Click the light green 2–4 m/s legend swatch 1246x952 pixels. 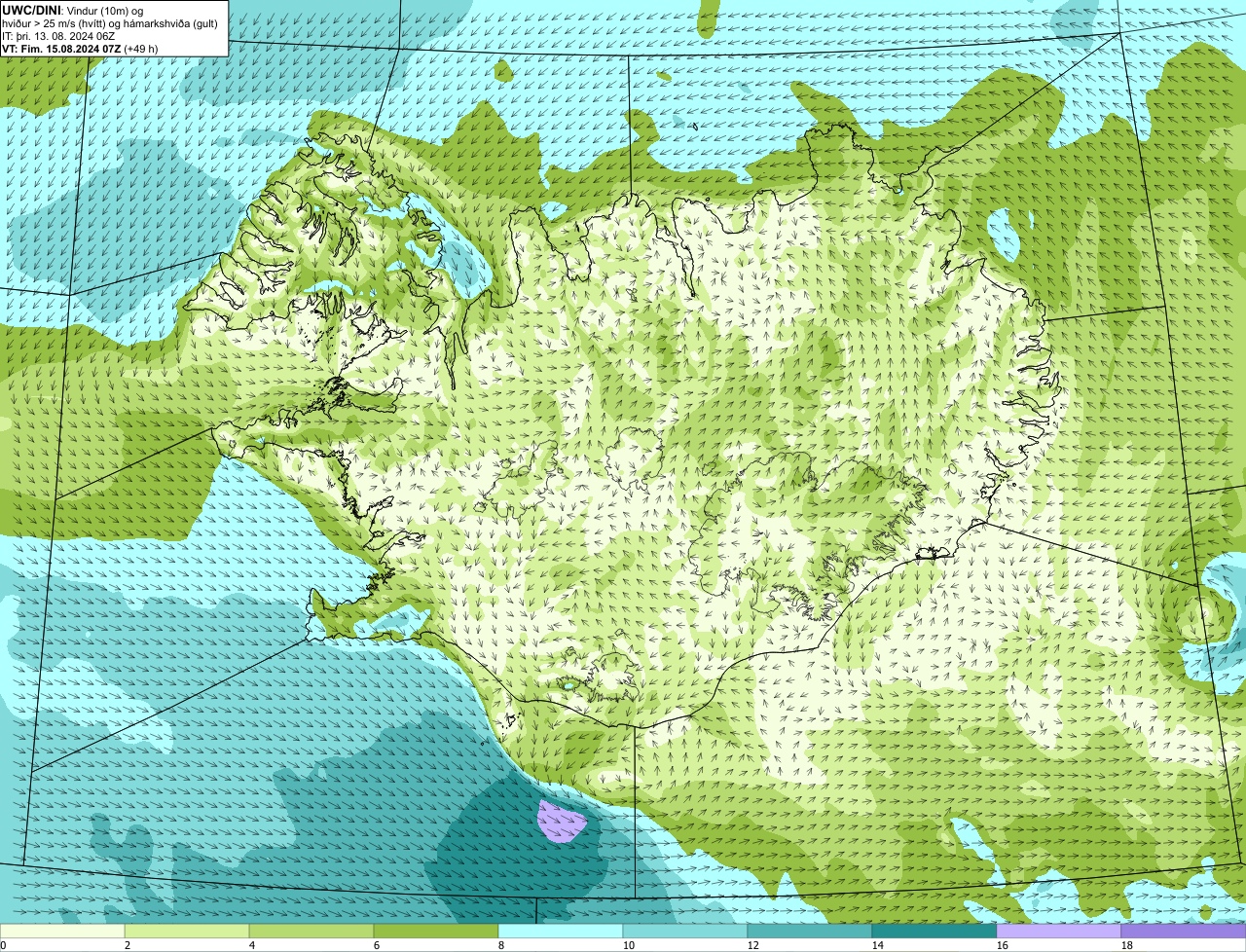click(187, 931)
